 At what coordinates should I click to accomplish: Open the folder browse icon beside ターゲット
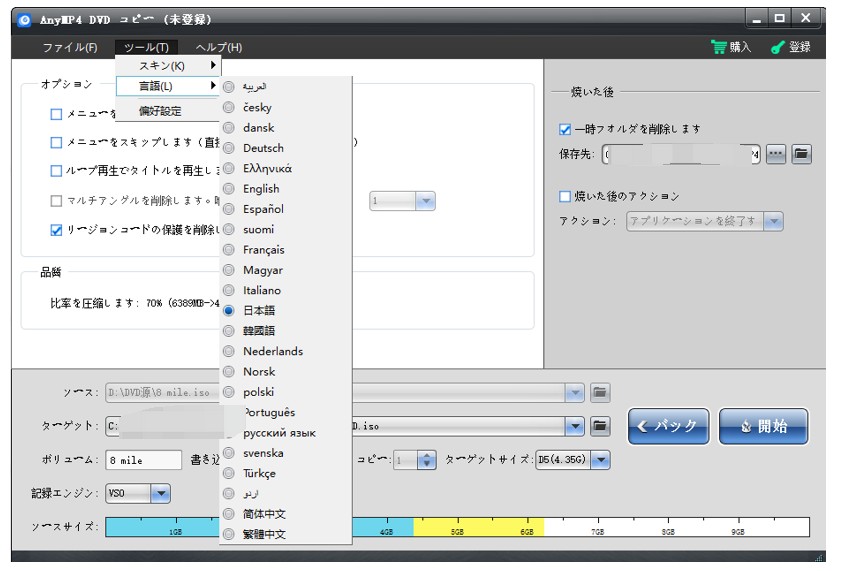click(600, 426)
